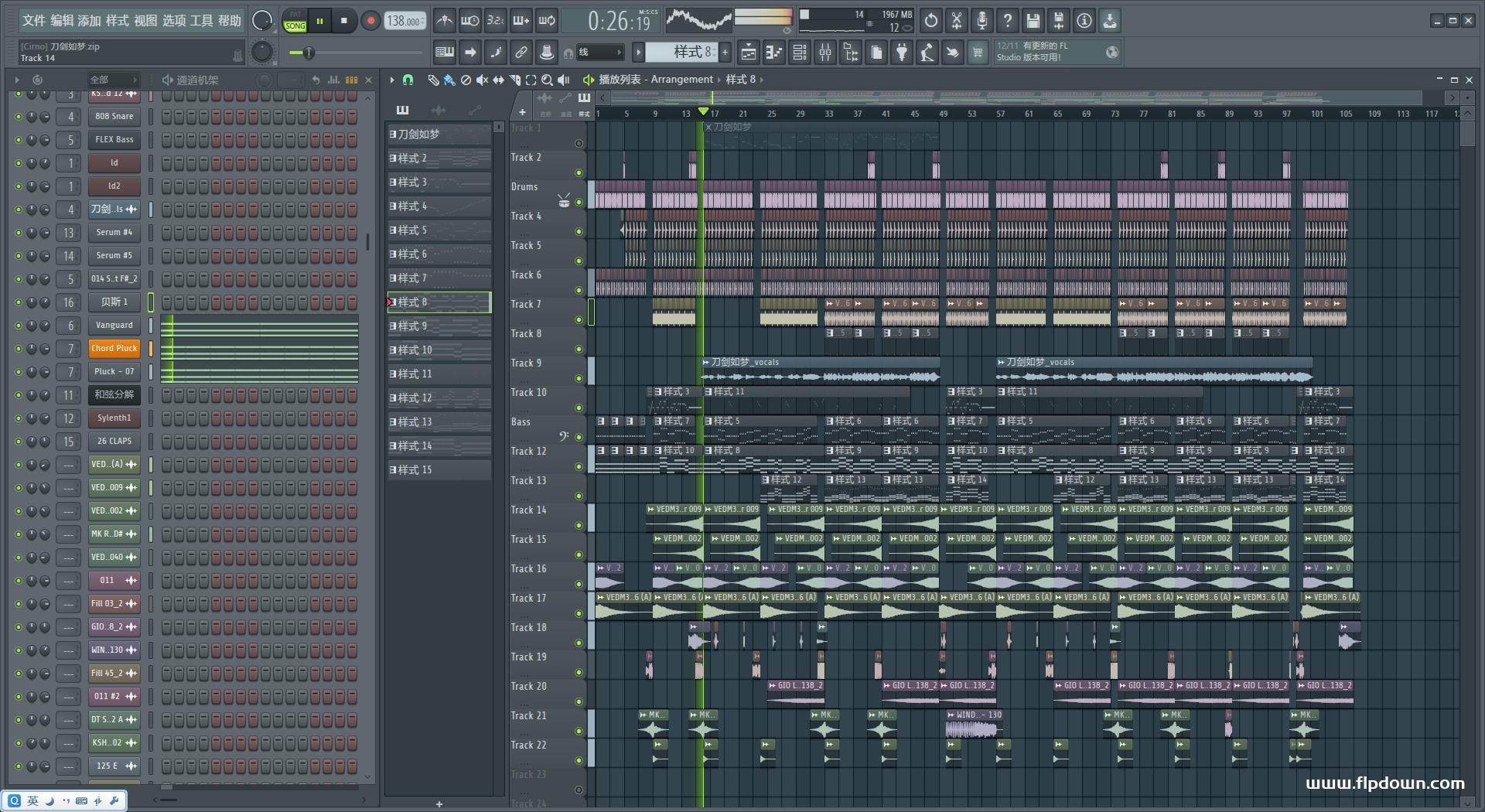Click the song position slider handle
The height and width of the screenshot is (812, 1485).
point(309,53)
